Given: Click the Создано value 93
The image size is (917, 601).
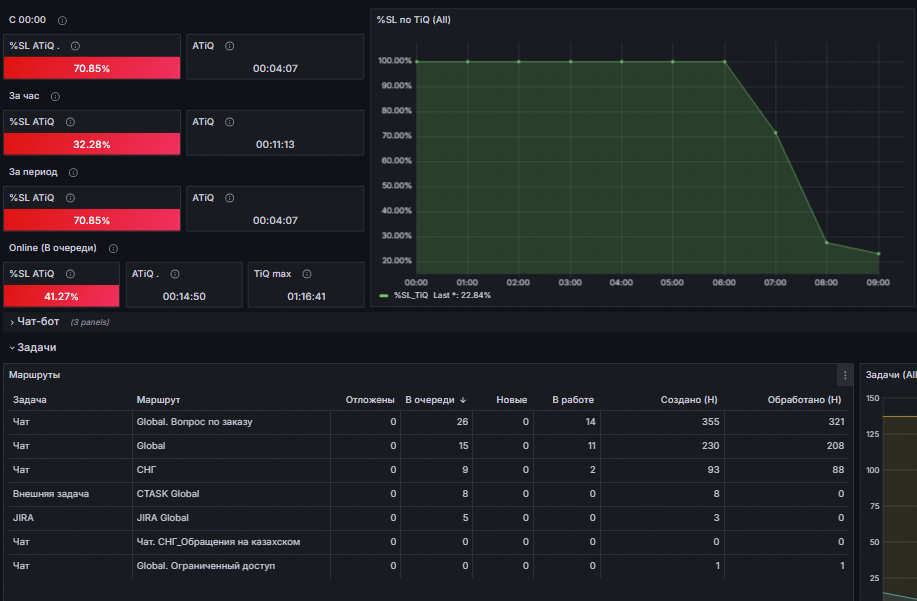Looking at the screenshot, I should [713, 470].
